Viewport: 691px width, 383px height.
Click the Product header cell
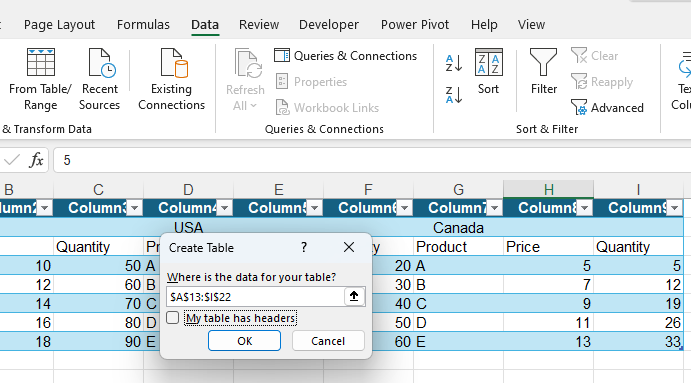(458, 246)
